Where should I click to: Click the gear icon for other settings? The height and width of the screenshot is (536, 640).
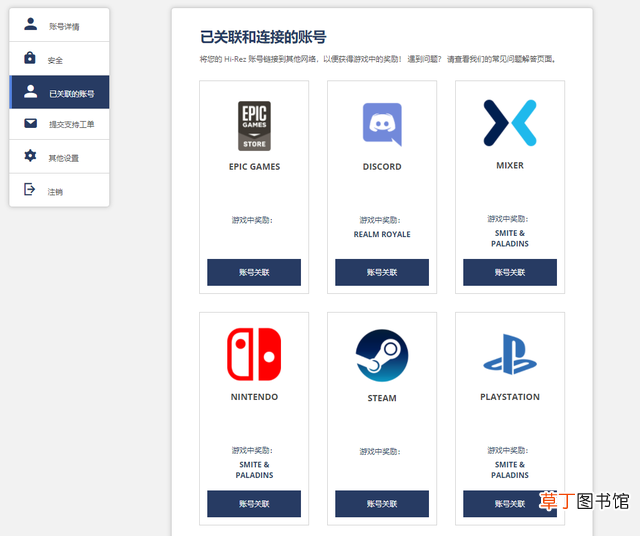pos(30,156)
